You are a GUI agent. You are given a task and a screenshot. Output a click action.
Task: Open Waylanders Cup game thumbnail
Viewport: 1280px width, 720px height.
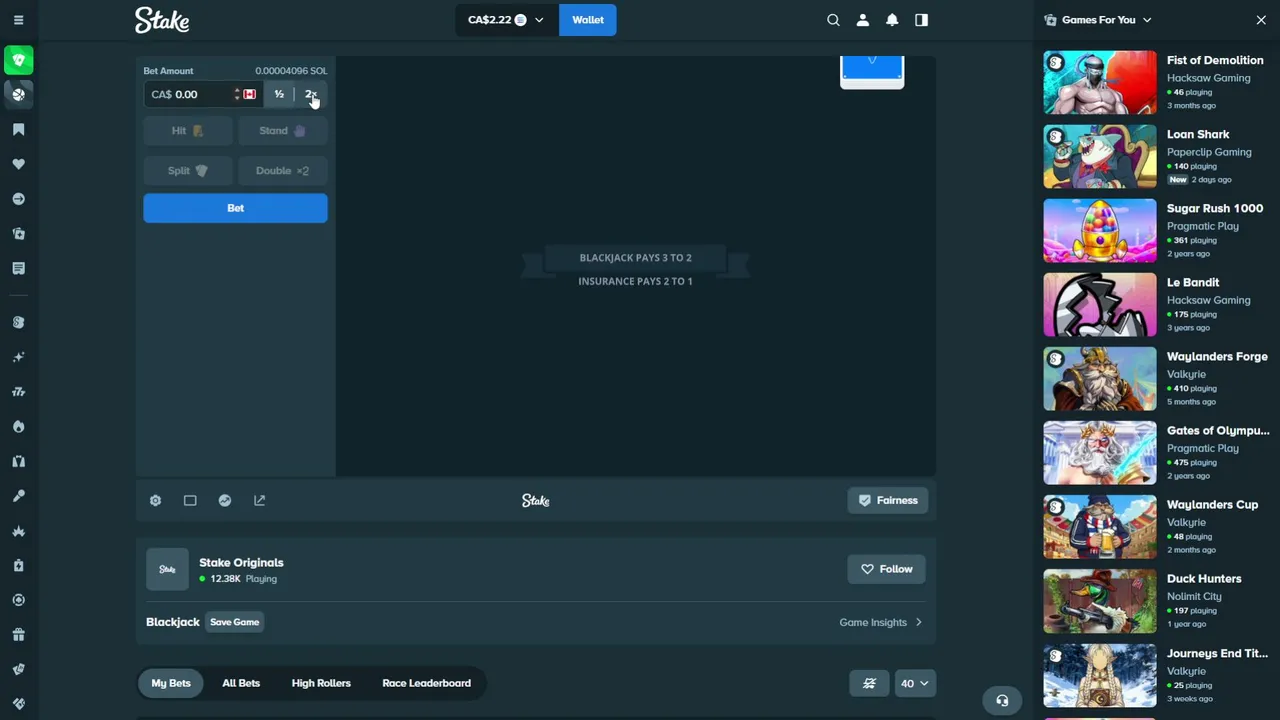[1100, 526]
